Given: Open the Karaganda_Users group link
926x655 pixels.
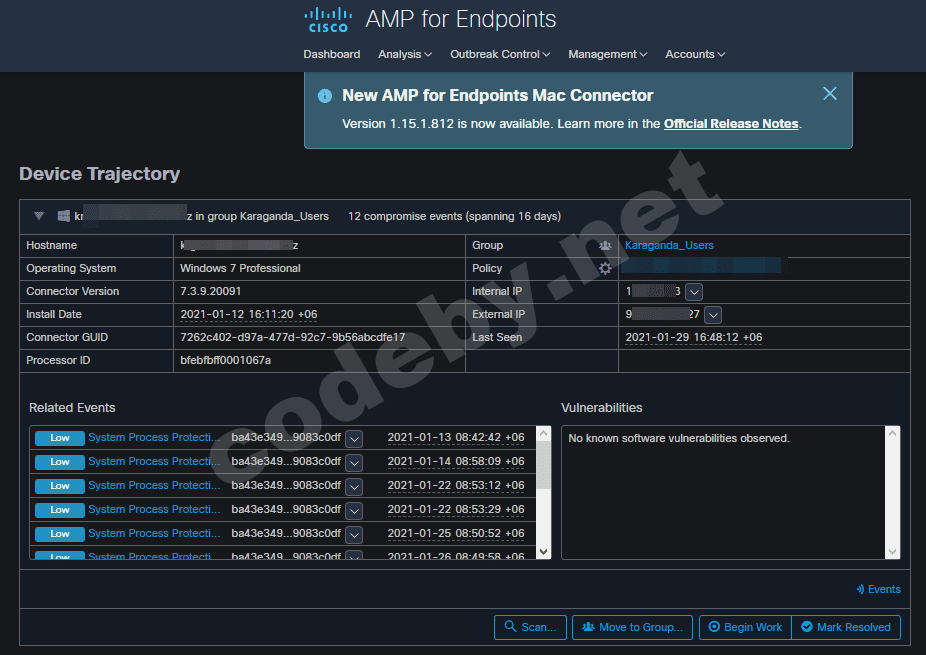Looking at the screenshot, I should [669, 245].
